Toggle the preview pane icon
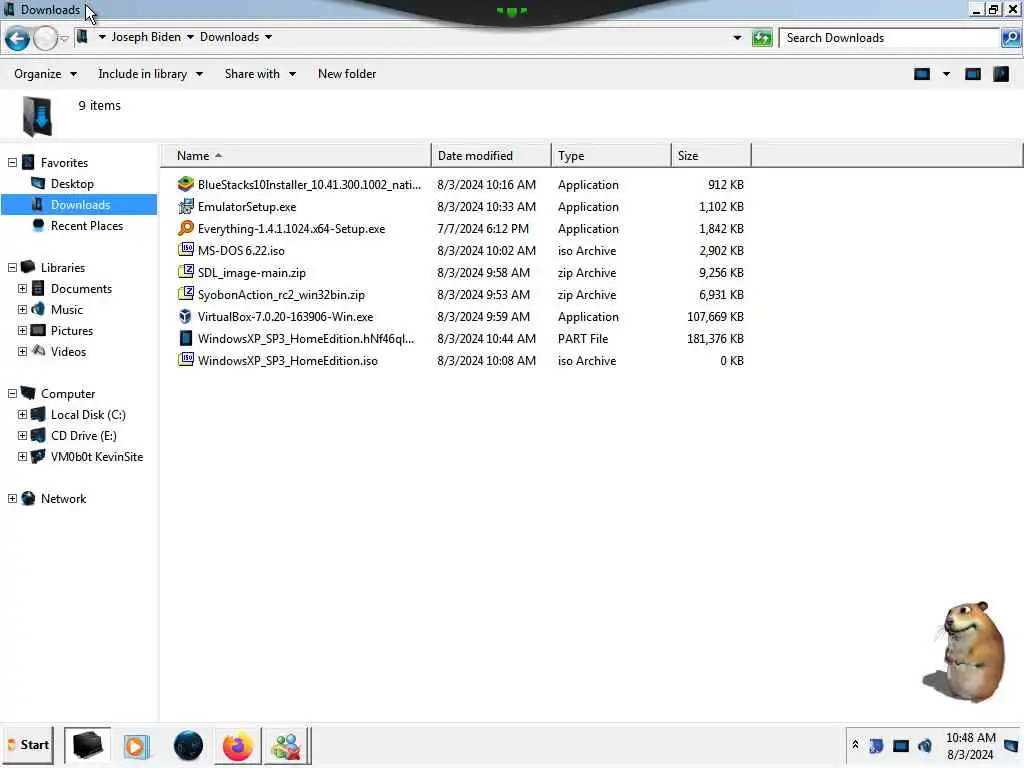Viewport: 1024px width, 768px height. (x=972, y=74)
